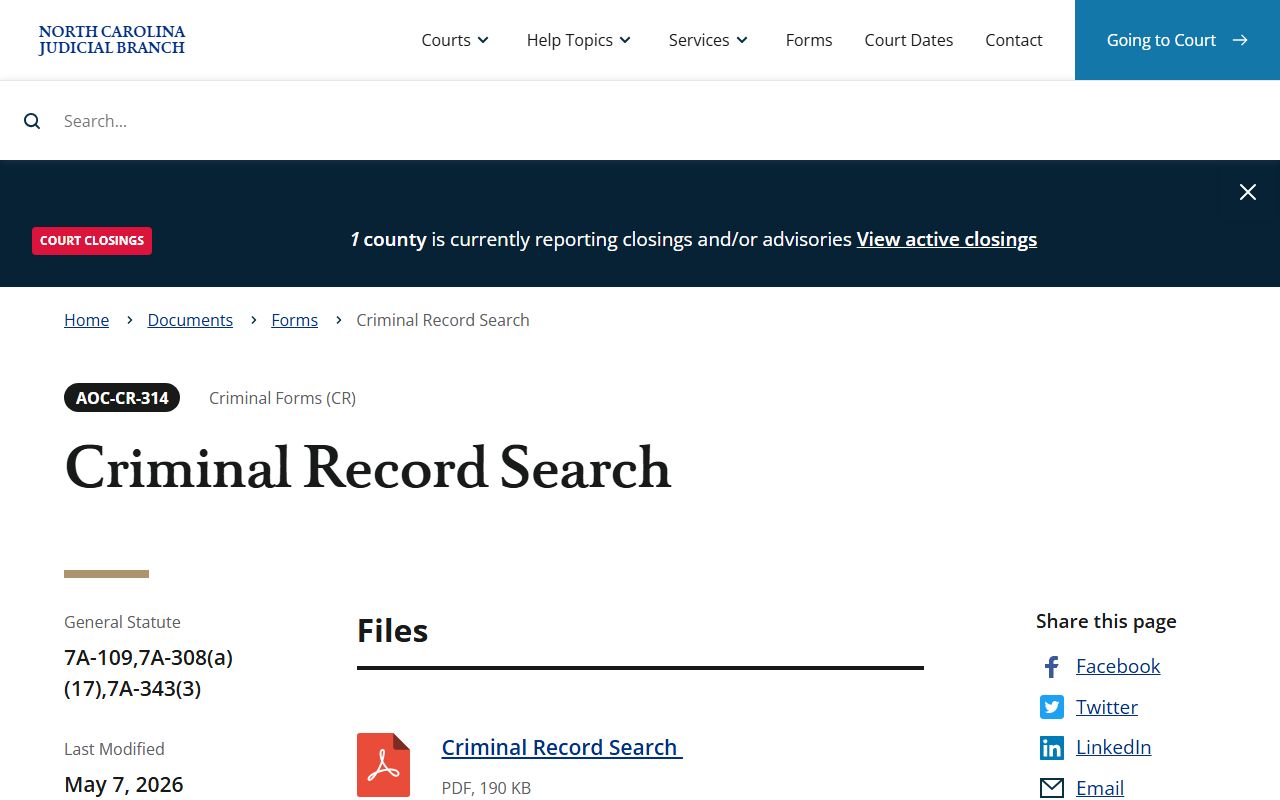Image resolution: width=1280 pixels, height=800 pixels.
Task: Expand the Help Topics dropdown menu
Action: click(579, 40)
